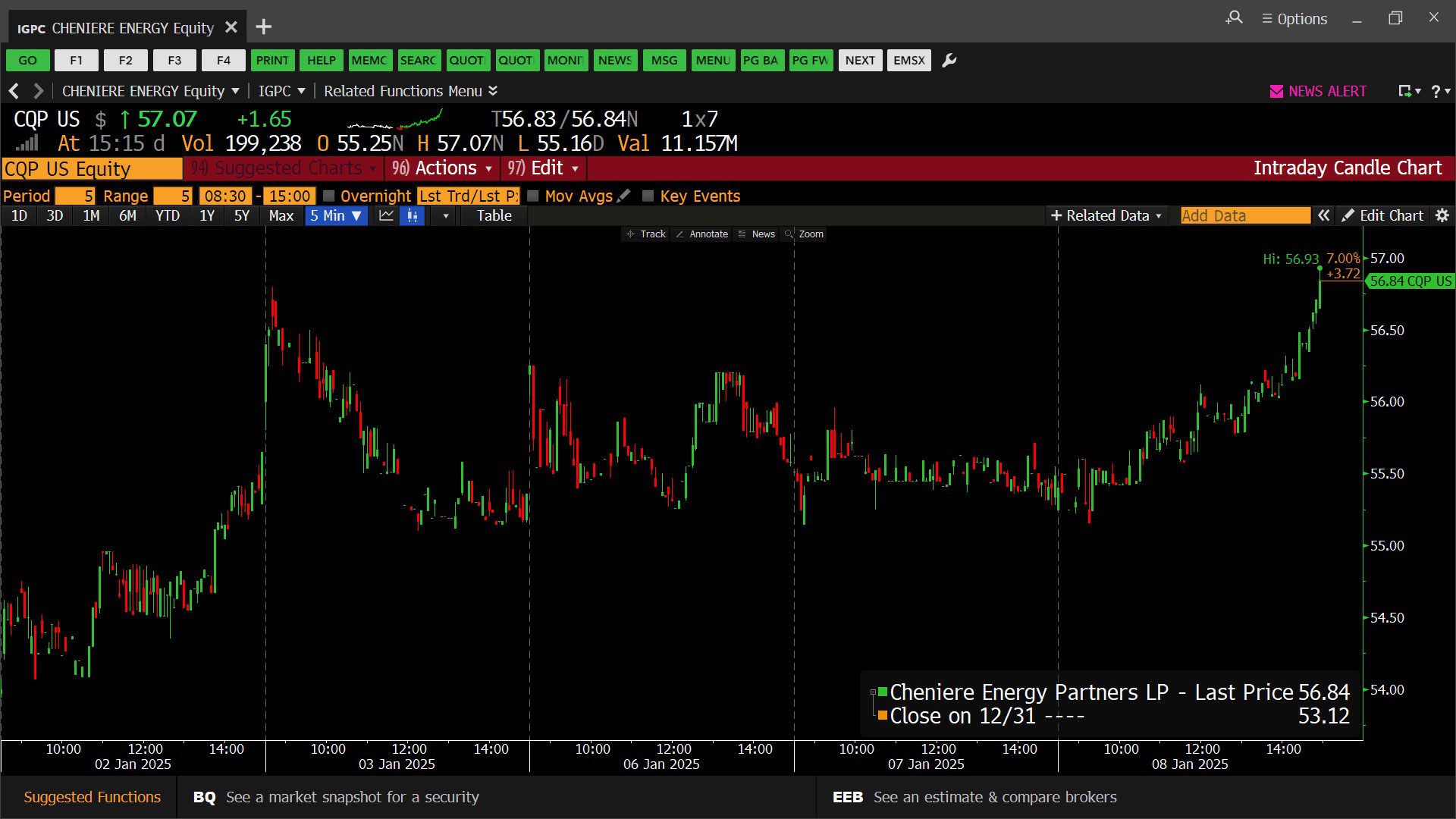Click the wrench tools icon in toolbar
The image size is (1456, 819).
pyautogui.click(x=949, y=61)
